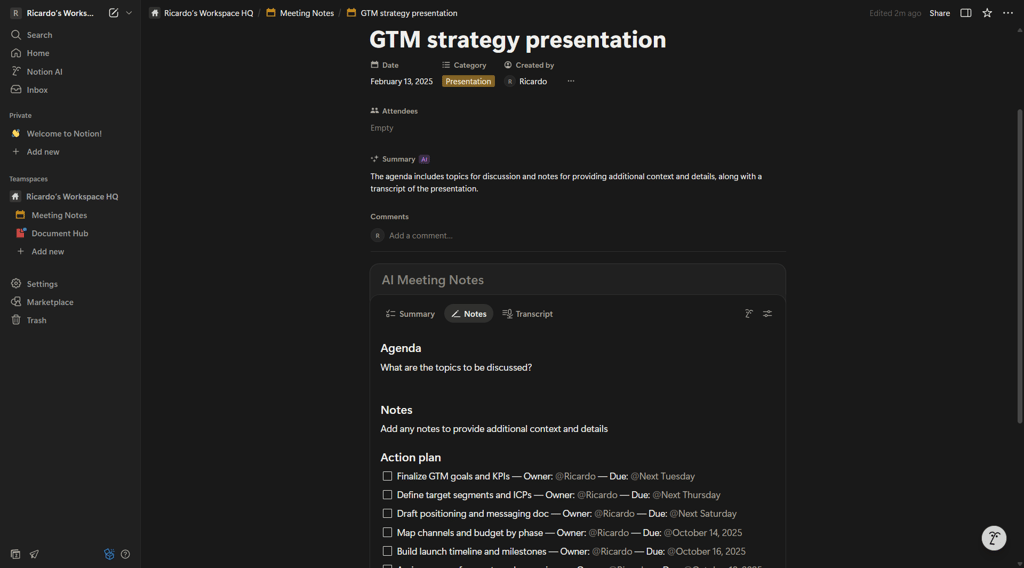Open meeting notes settings sliders icon
This screenshot has height=568, width=1024.
767,314
